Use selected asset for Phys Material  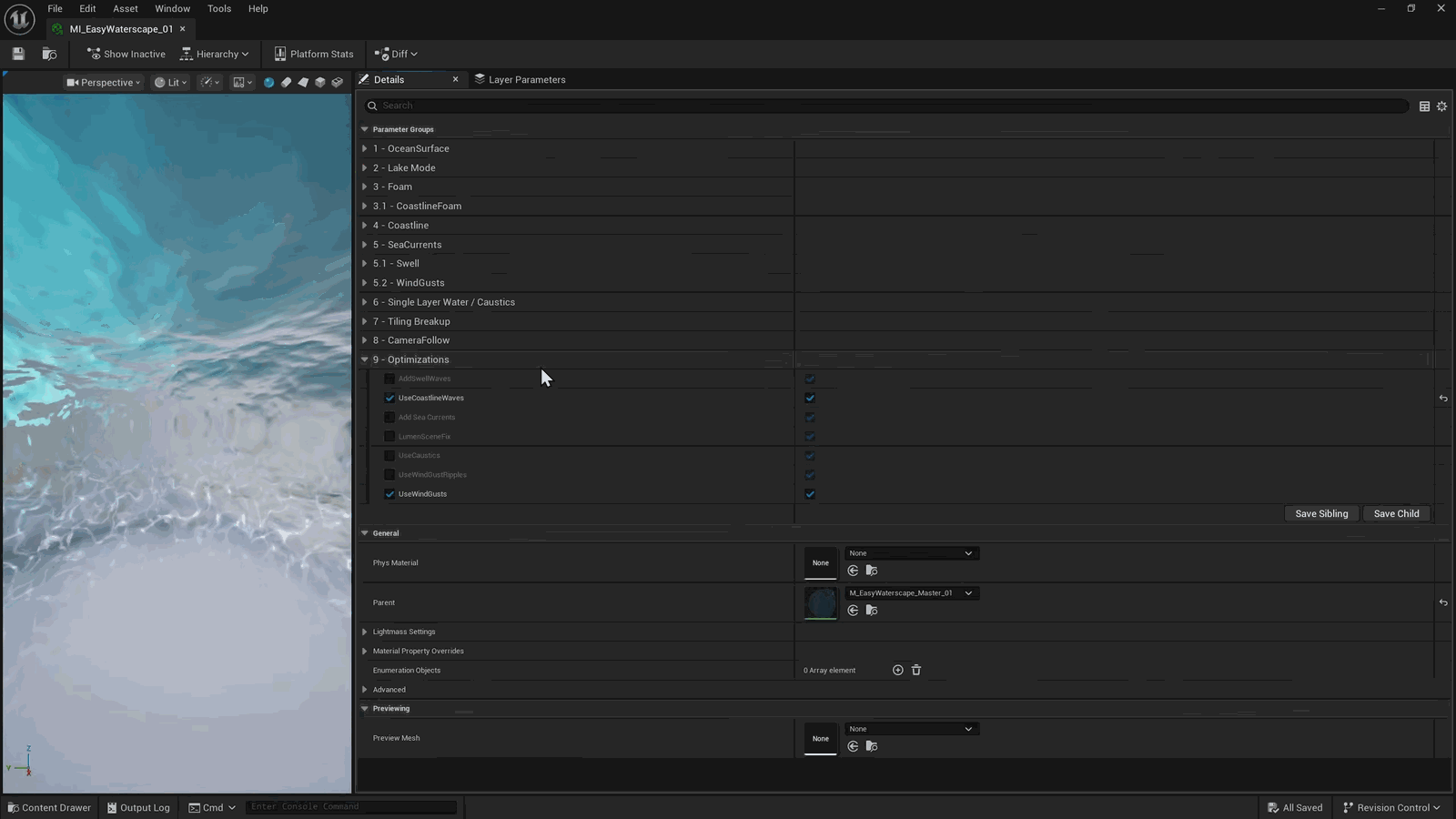(853, 571)
